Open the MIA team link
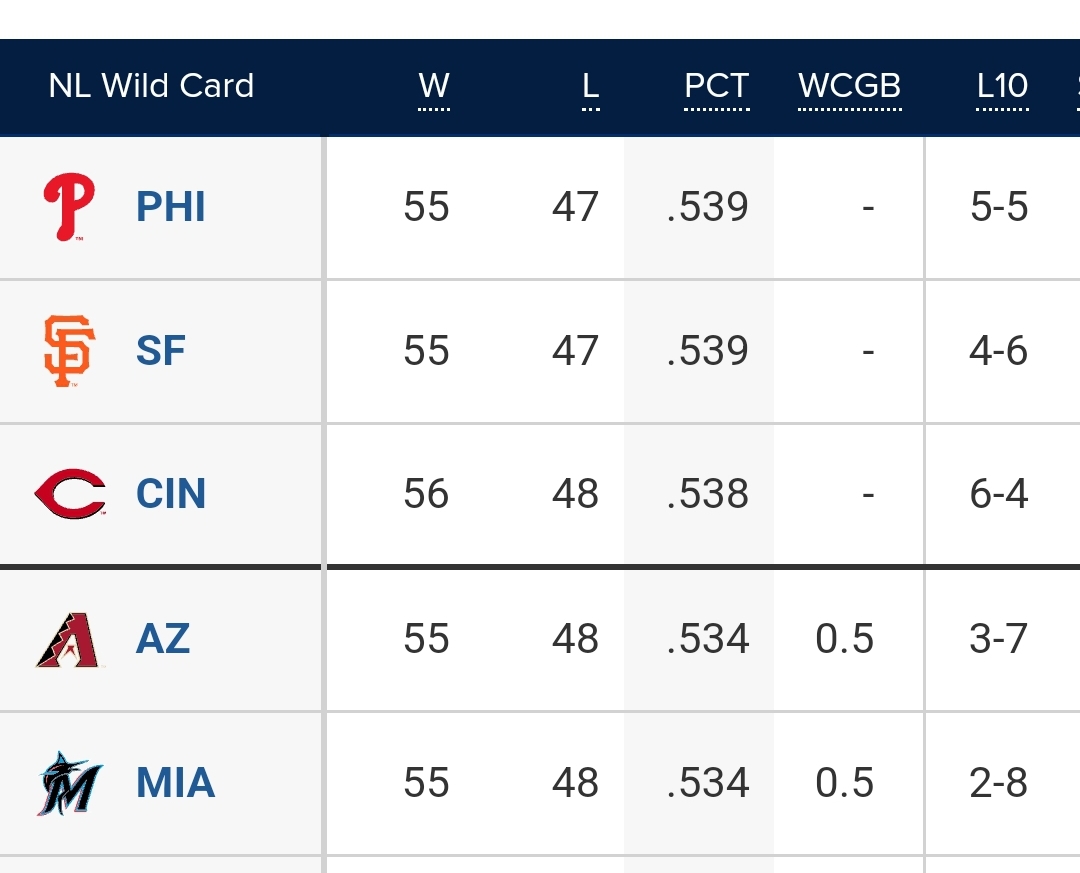Image resolution: width=1080 pixels, height=873 pixels. (175, 782)
